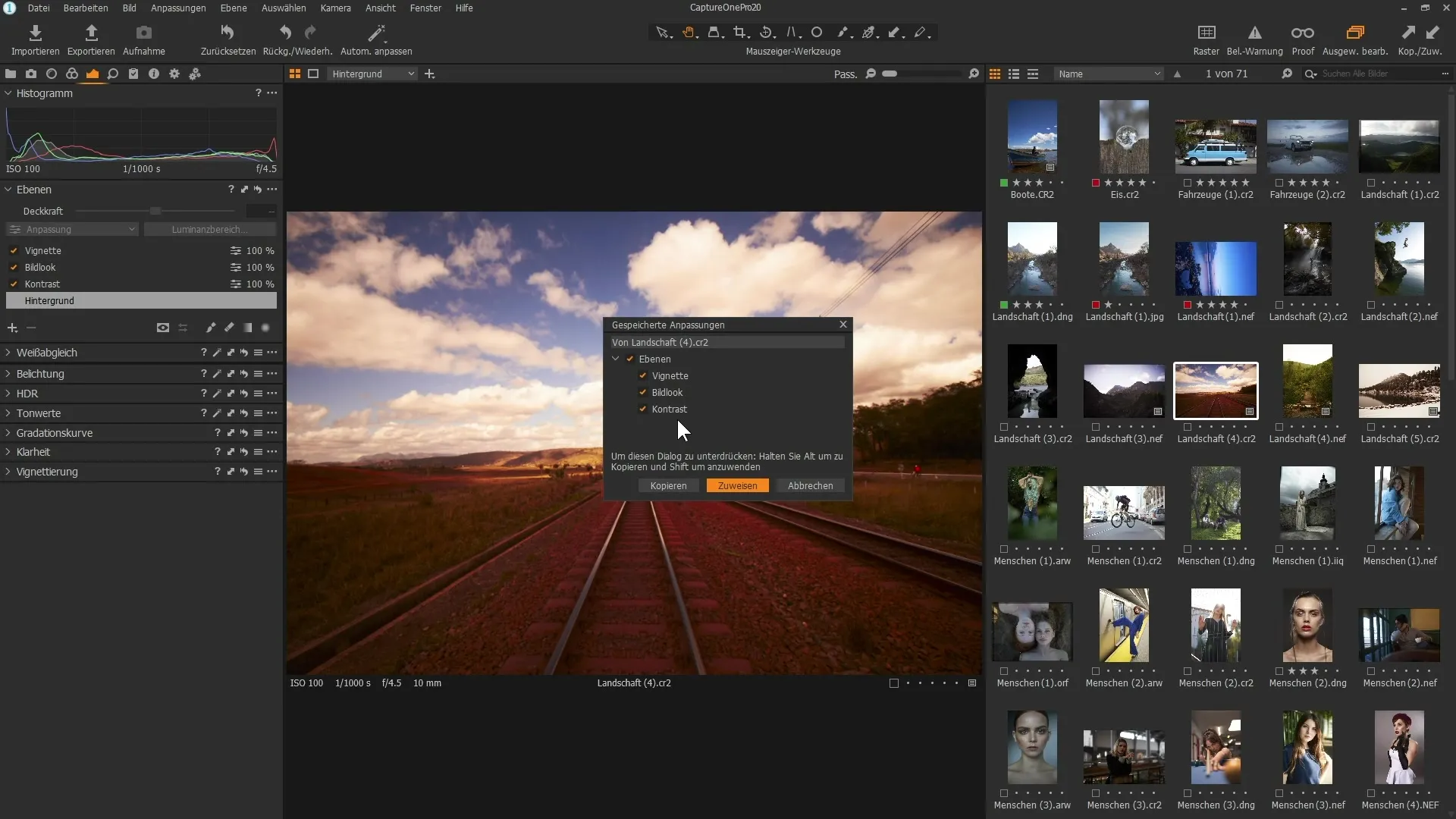Click Ausgew. bearb. icon
Screen dimensions: 1456x819
click(x=1354, y=33)
